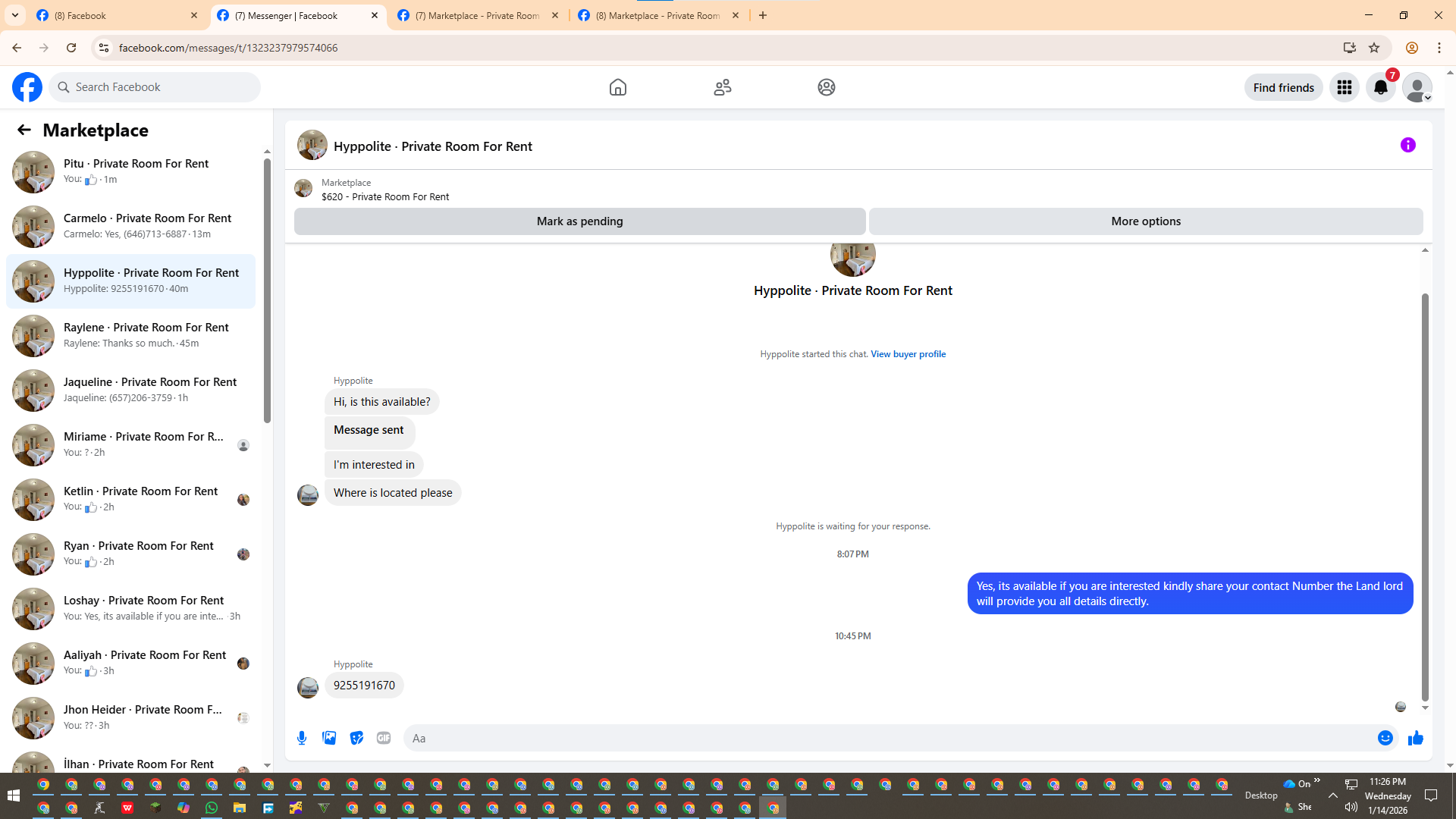The height and width of the screenshot is (819, 1456).
Task: Click the conversation list scrollbar
Action: click(267, 288)
